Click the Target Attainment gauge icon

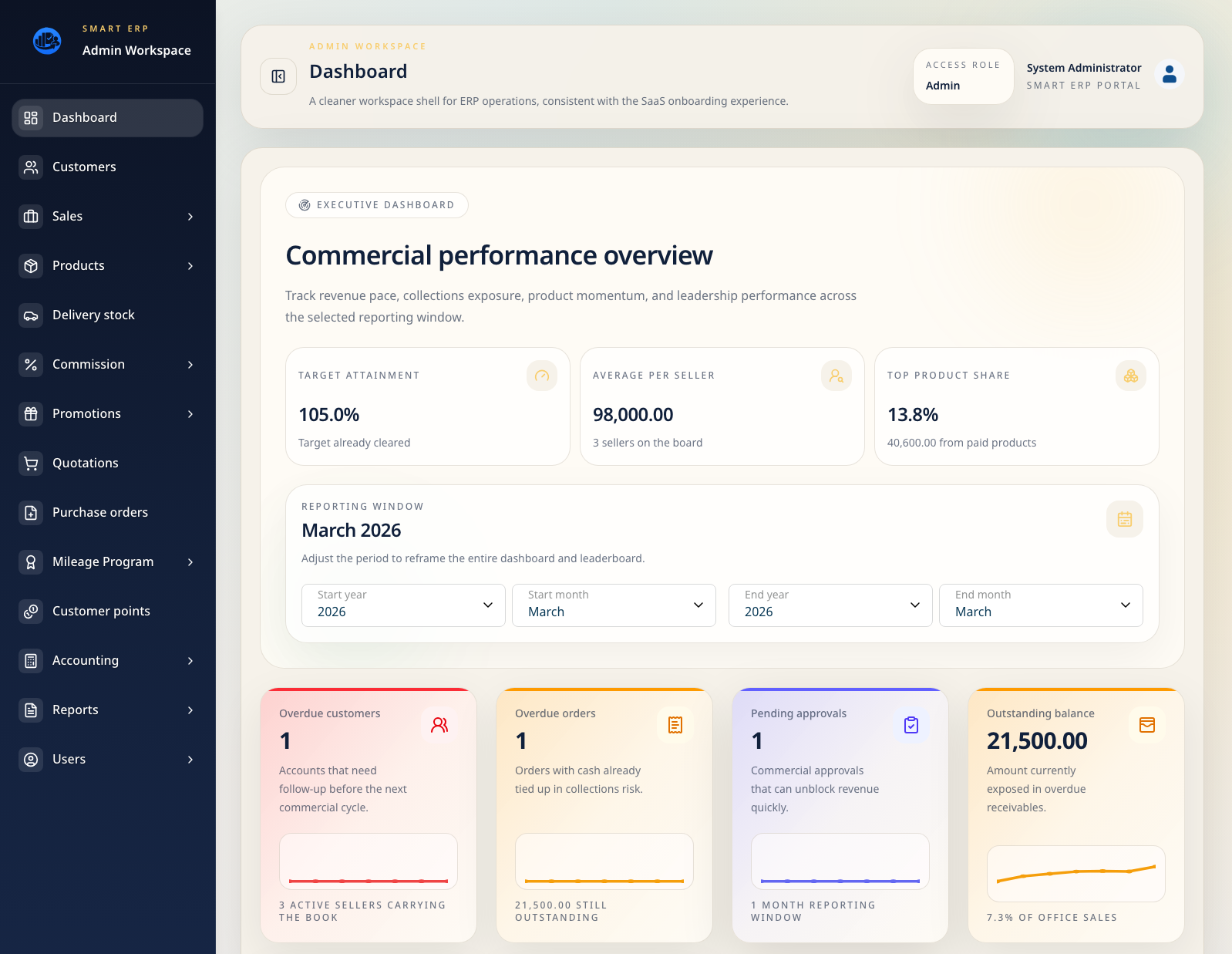coord(541,376)
